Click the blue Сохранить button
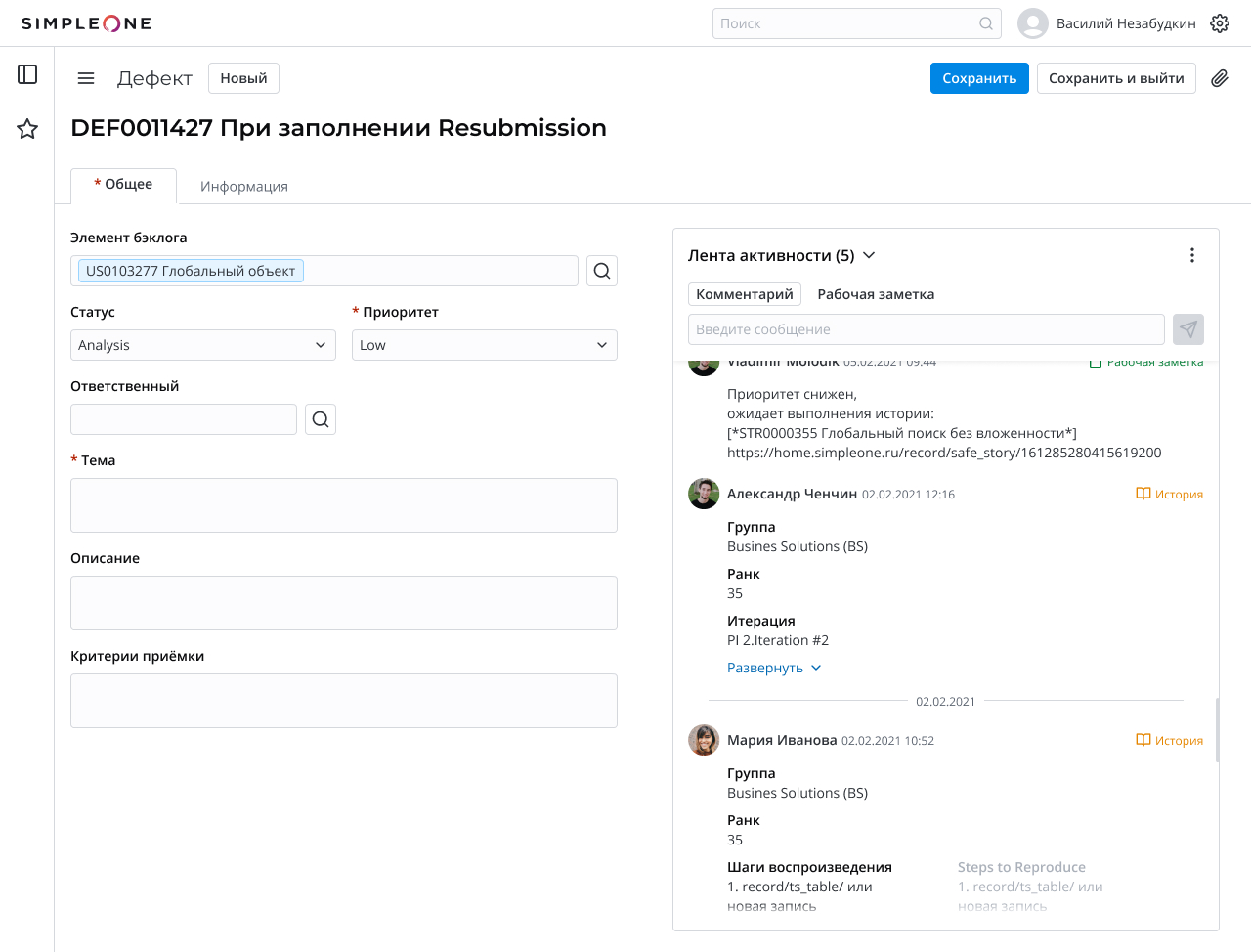 pos(979,78)
